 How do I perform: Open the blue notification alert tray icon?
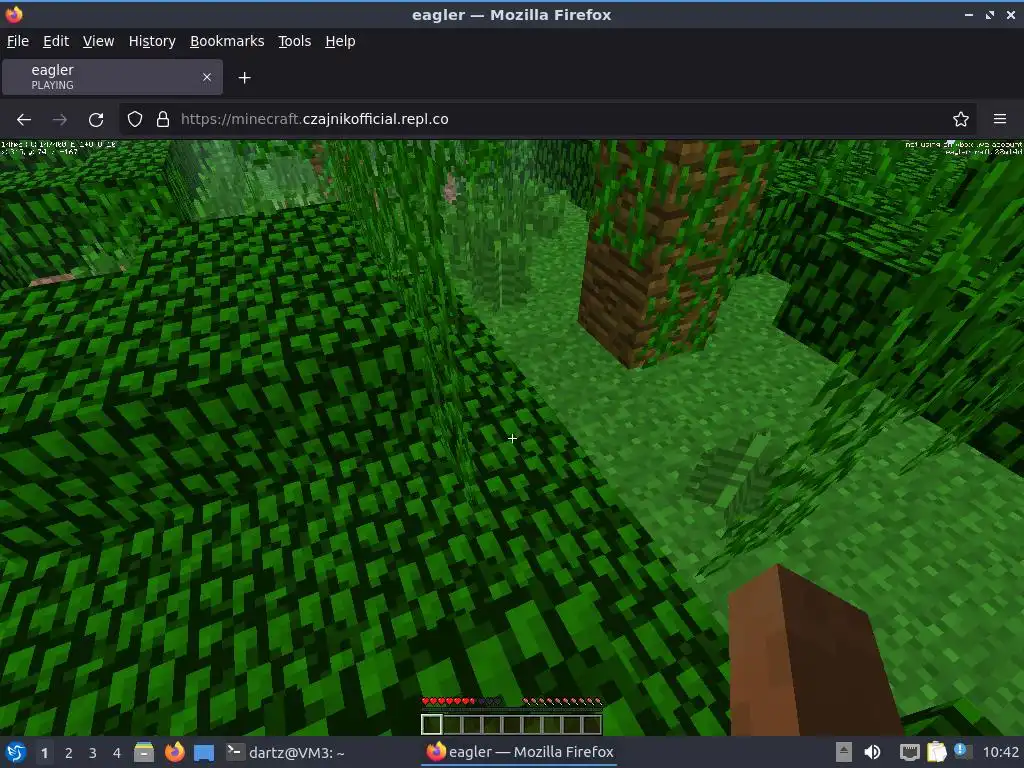[x=962, y=751]
